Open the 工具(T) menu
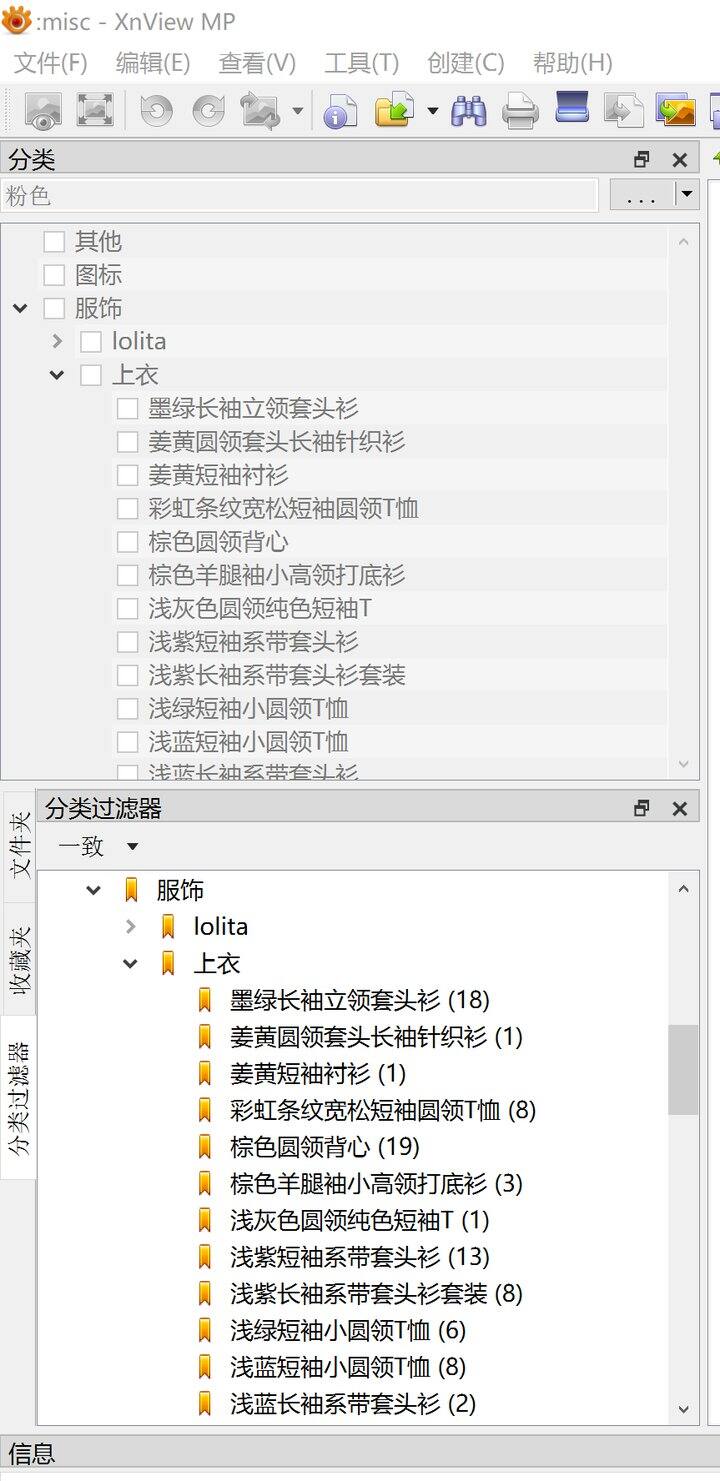 [x=361, y=63]
